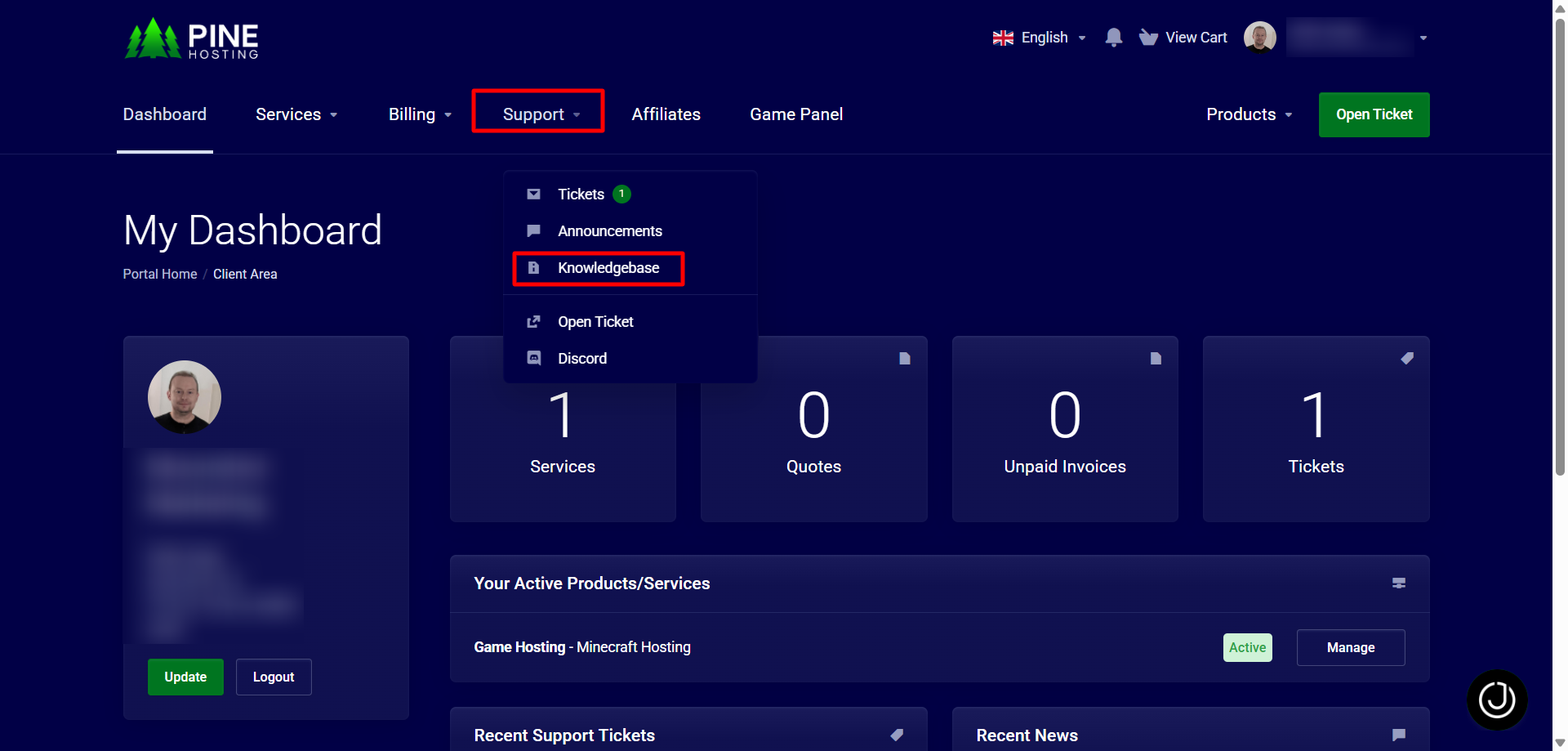The height and width of the screenshot is (751, 1568).
Task: Click the Tickets envelope icon in Support menu
Action: [533, 194]
